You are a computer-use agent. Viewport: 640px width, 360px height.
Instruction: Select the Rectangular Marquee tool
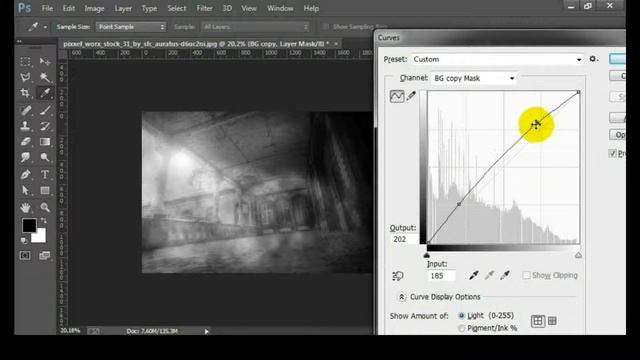25,62
